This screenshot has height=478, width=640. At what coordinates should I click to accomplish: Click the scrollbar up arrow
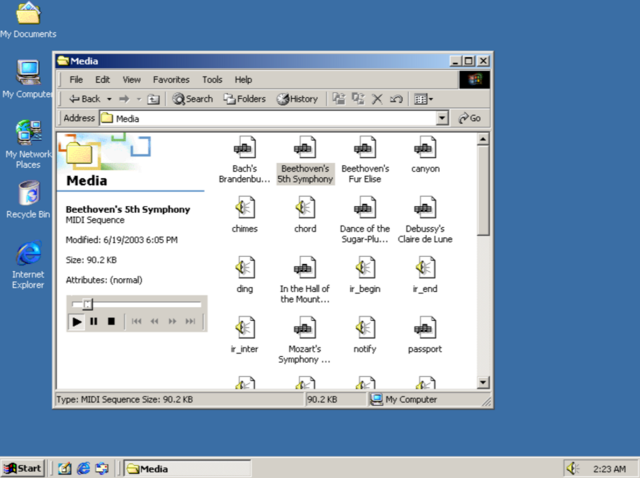pyautogui.click(x=483, y=140)
